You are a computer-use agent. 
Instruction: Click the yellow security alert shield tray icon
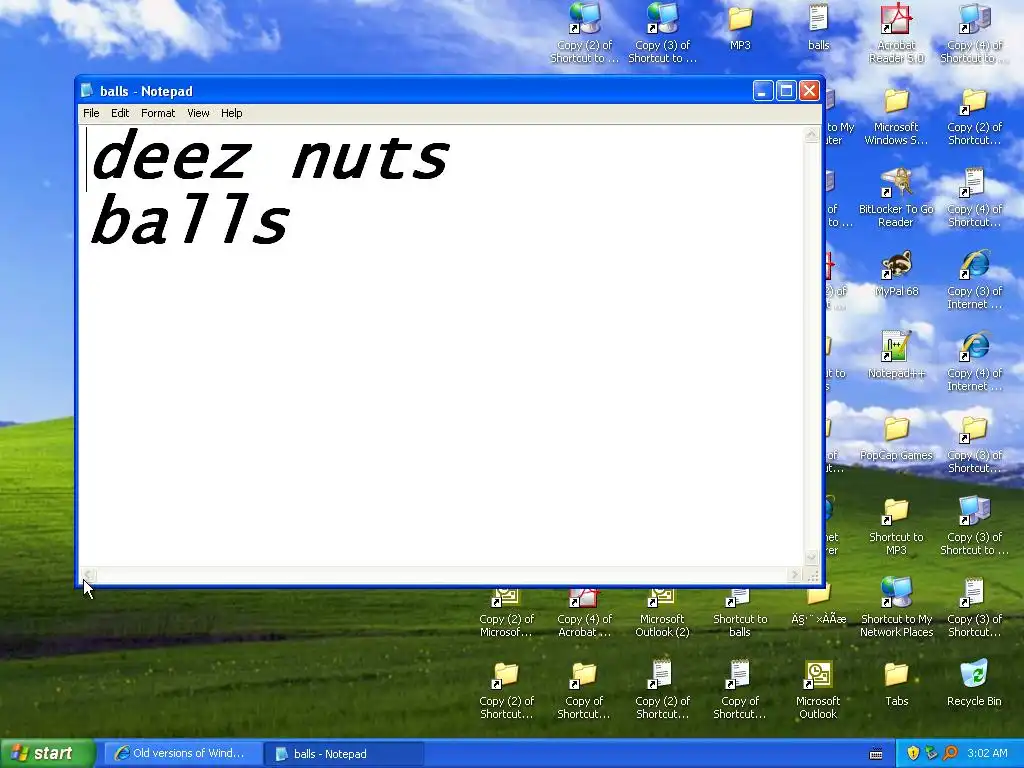[x=913, y=754]
